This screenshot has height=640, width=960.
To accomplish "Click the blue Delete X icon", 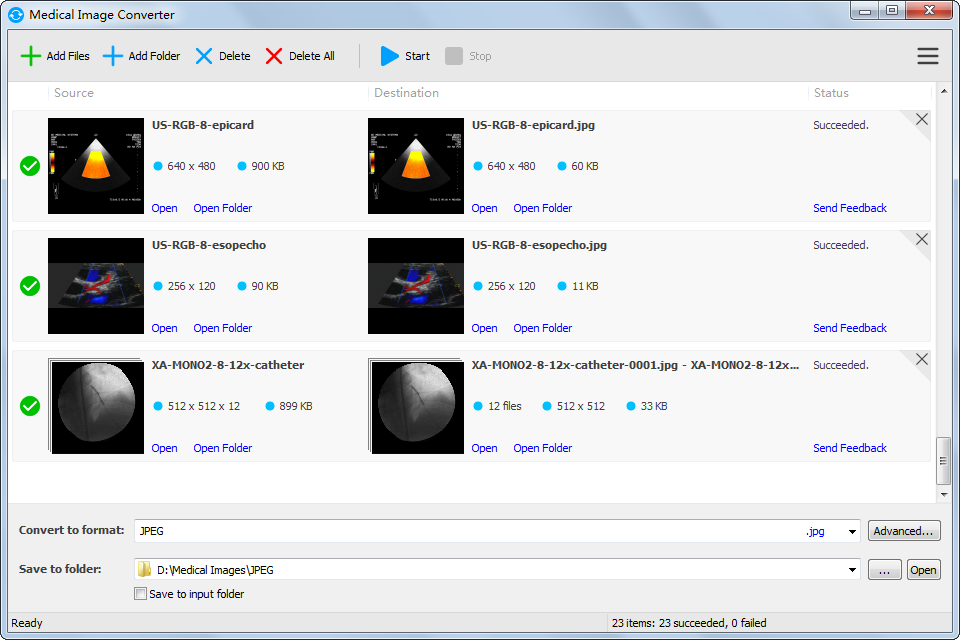I will [204, 56].
